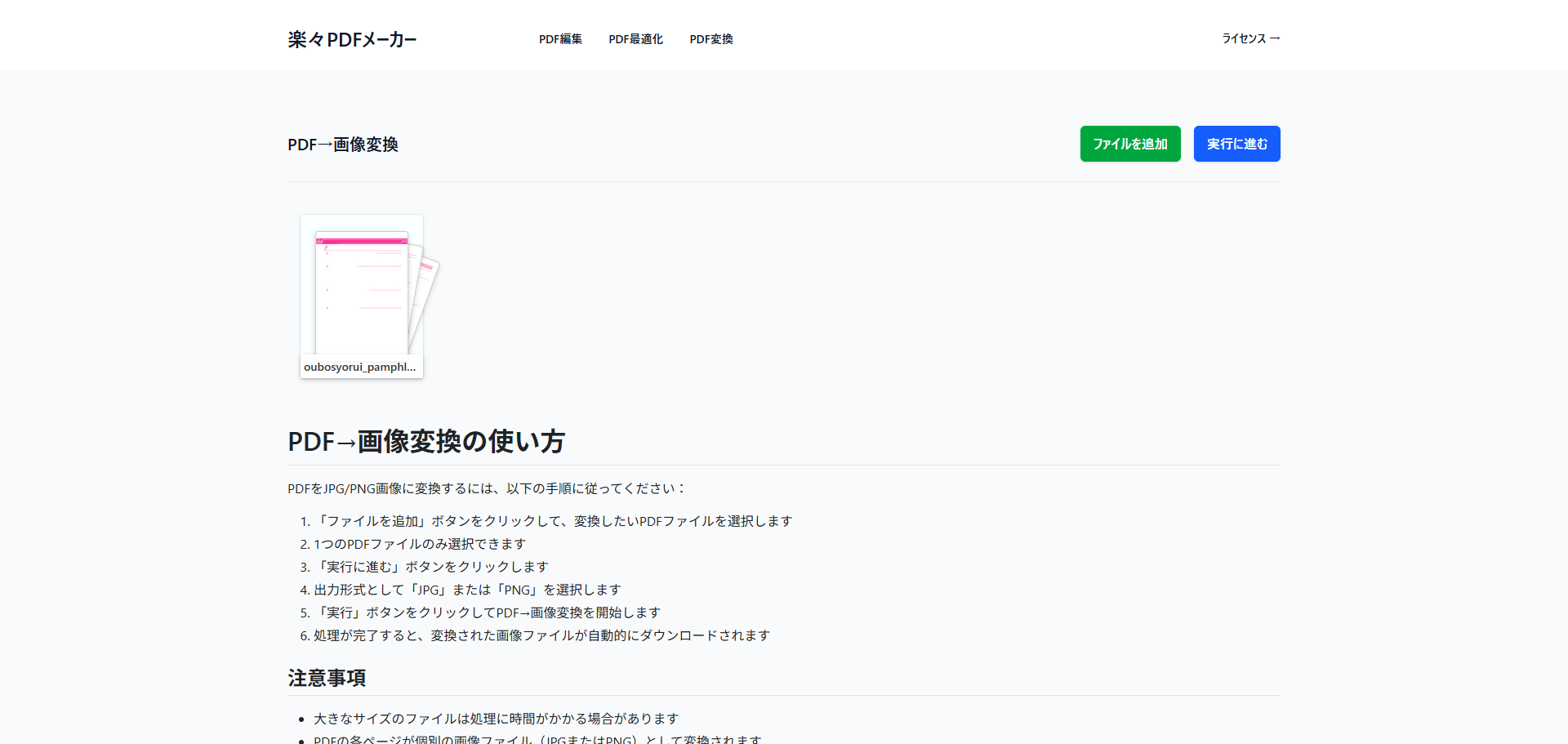This screenshot has width=1568, height=744.
Task: Click the intro line PDFをJPG/PNG画像に変換するには
Action: point(487,488)
